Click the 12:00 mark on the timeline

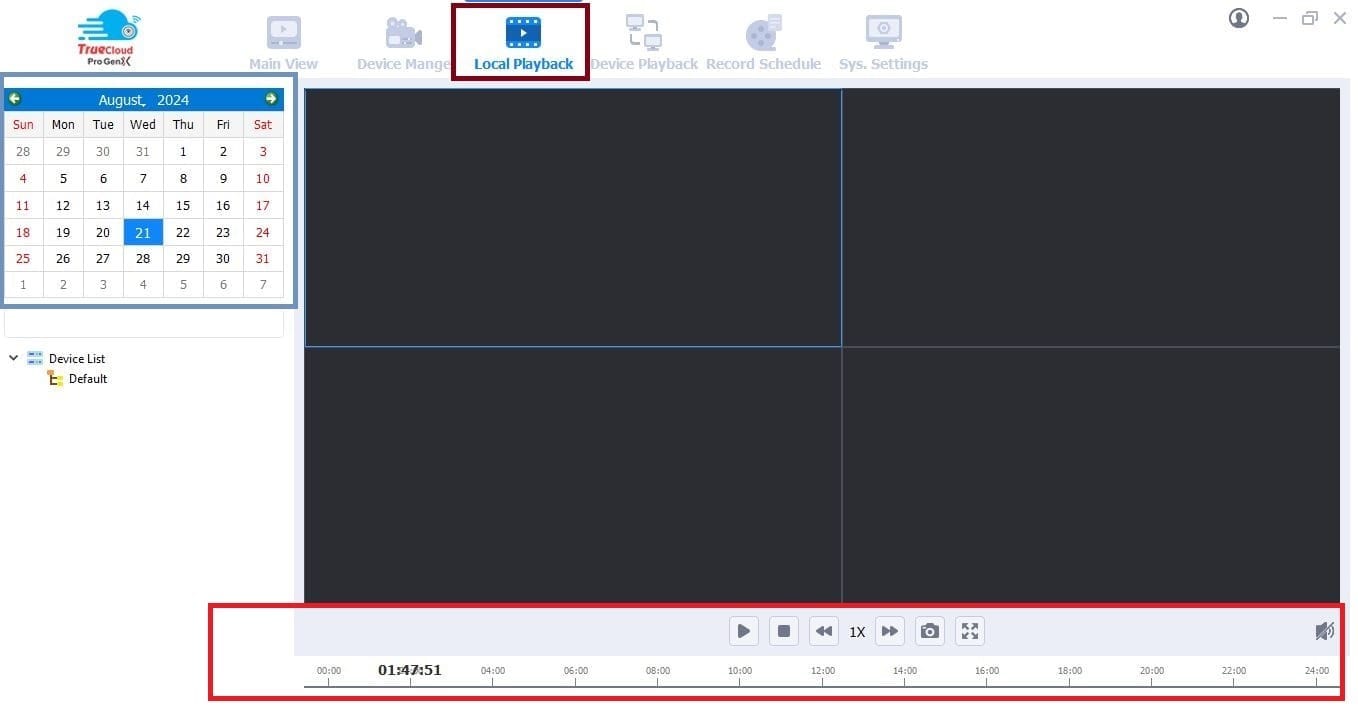tap(822, 671)
